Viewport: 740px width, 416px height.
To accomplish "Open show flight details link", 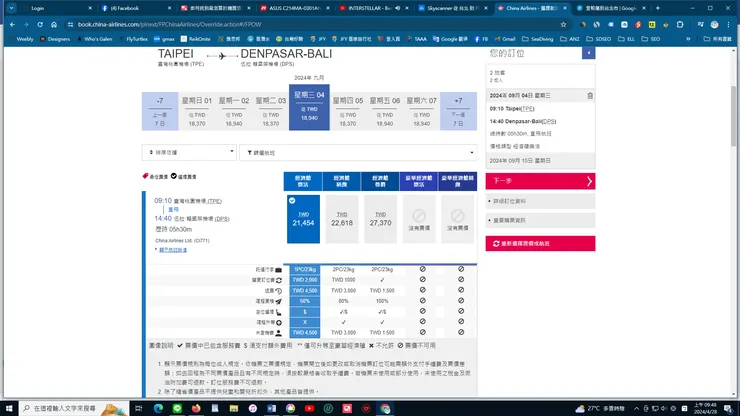I will click(173, 250).
